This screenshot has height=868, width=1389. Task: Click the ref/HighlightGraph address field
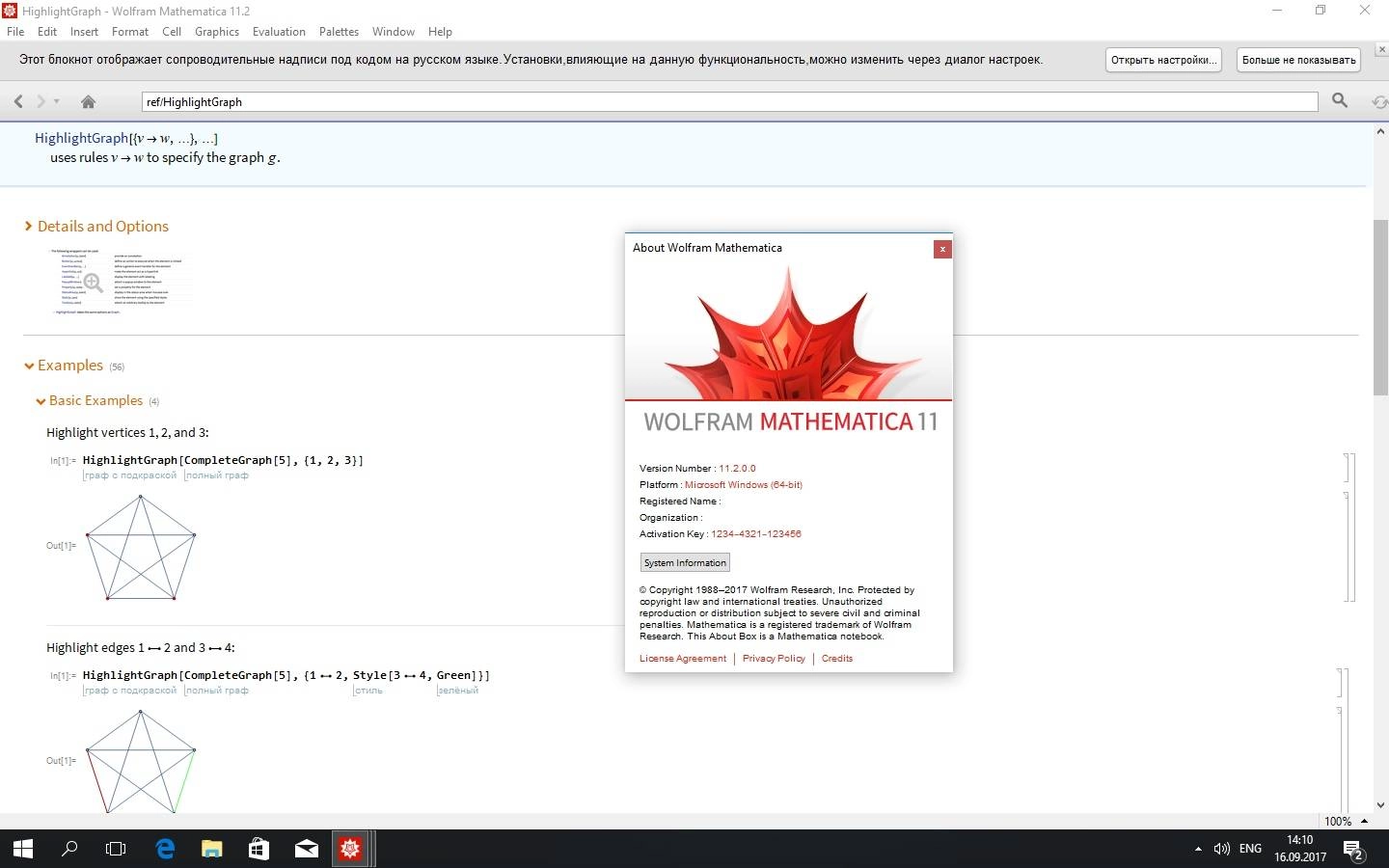tap(729, 101)
